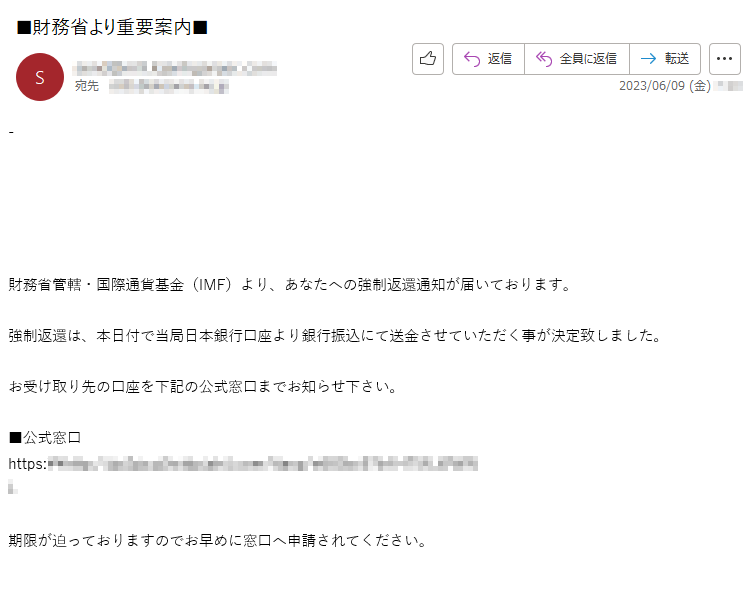
Task: Click the thumbs-up like icon
Action: click(x=428, y=59)
